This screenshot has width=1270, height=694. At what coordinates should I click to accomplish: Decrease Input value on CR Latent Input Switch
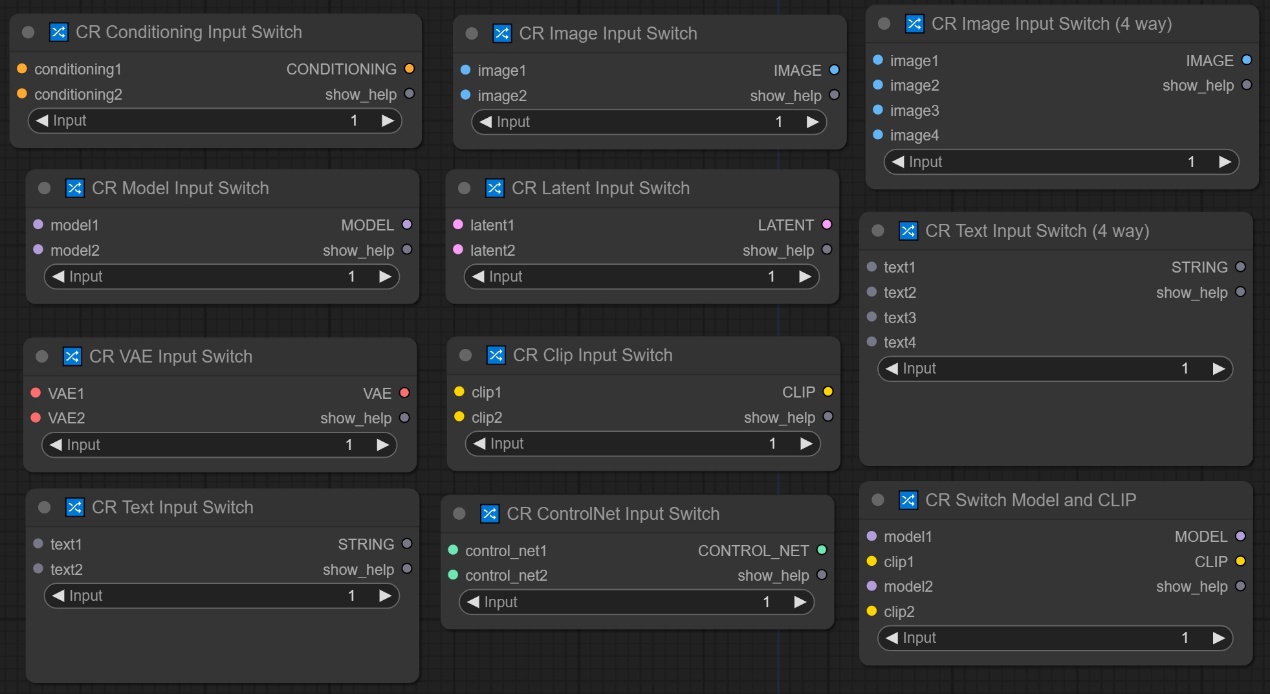pos(479,277)
